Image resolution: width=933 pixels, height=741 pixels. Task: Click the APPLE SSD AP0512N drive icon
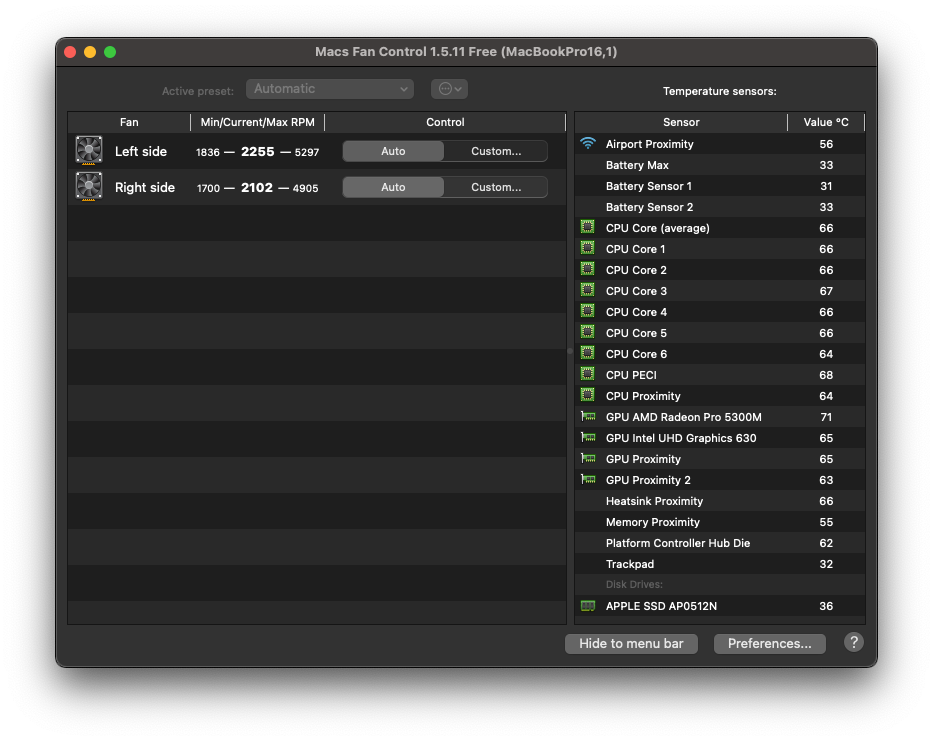[x=588, y=606]
